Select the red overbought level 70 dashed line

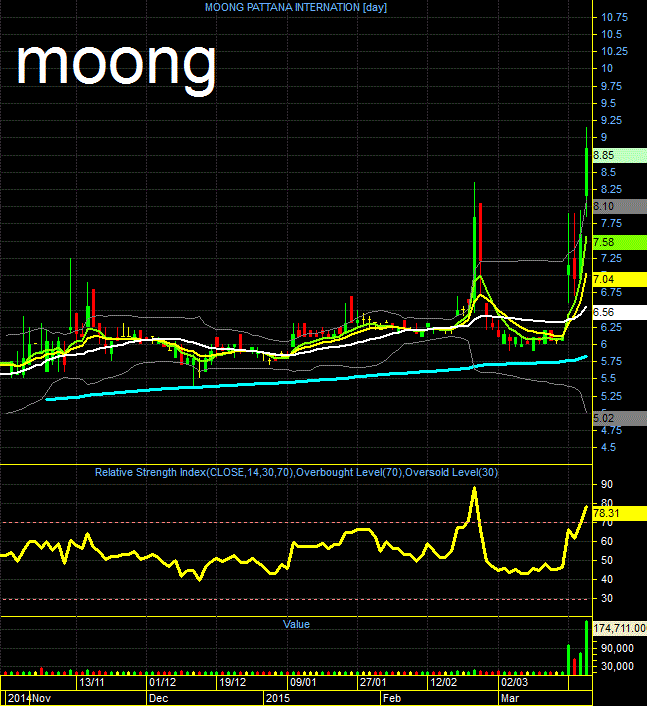coord(296,523)
